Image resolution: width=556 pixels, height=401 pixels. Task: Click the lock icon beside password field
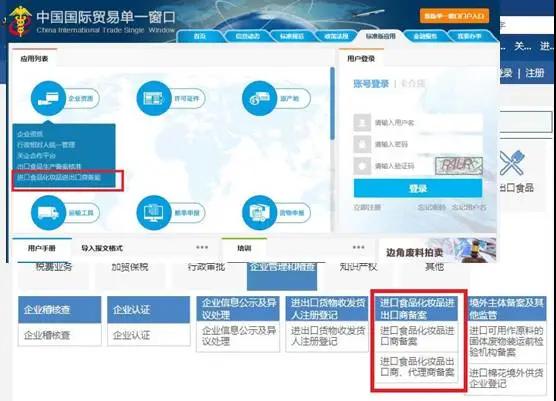coord(362,144)
